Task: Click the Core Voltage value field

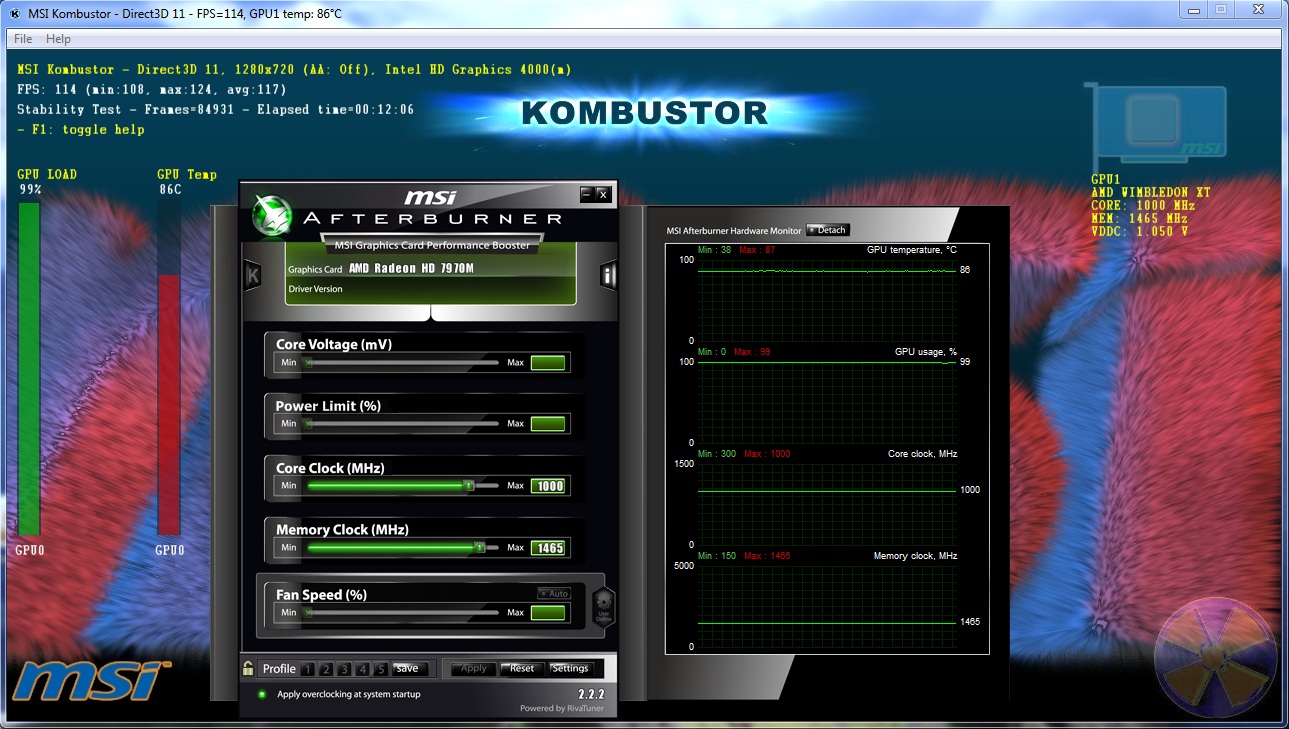Action: click(x=548, y=363)
